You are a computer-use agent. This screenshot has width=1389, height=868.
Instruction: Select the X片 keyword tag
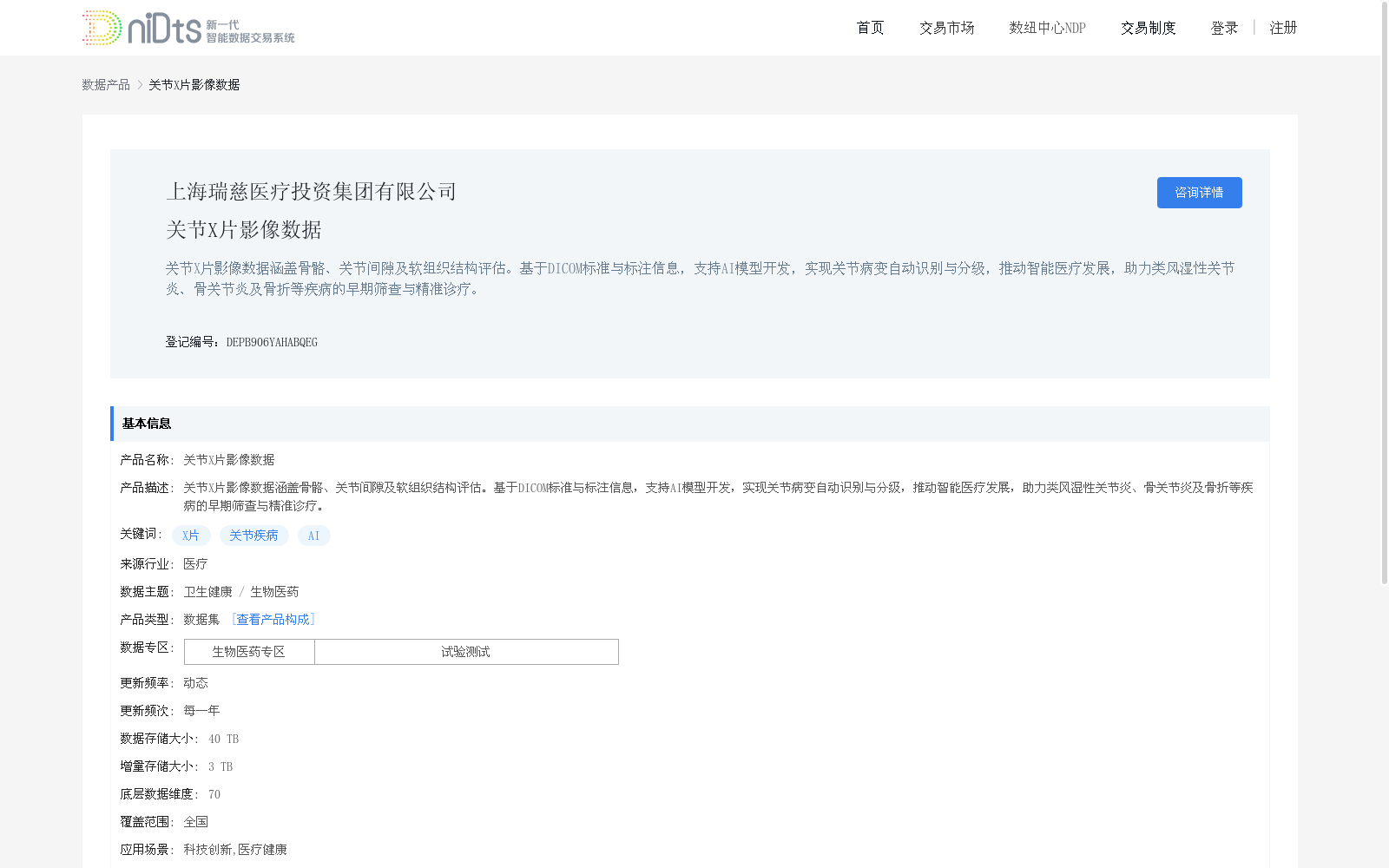(x=191, y=536)
